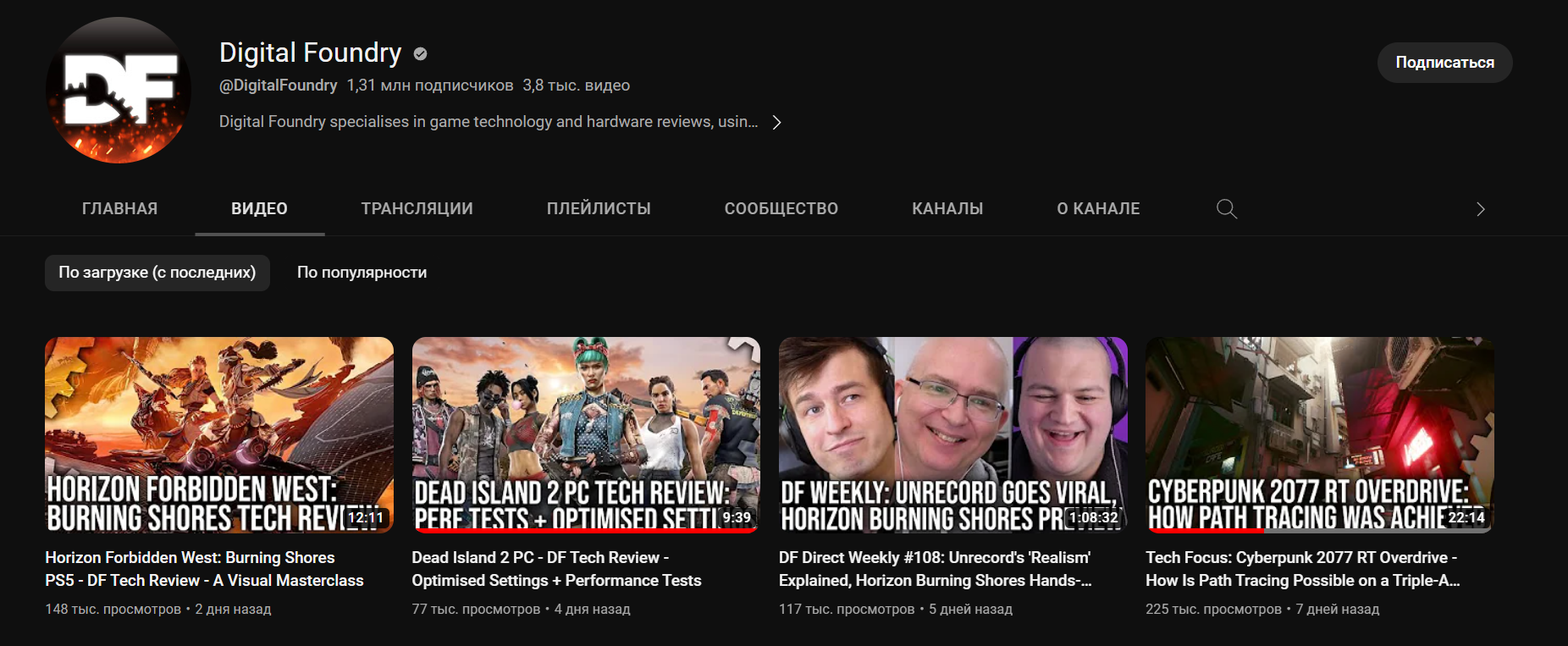
Task: Click the Digital Foundry channel name
Action: point(310,52)
